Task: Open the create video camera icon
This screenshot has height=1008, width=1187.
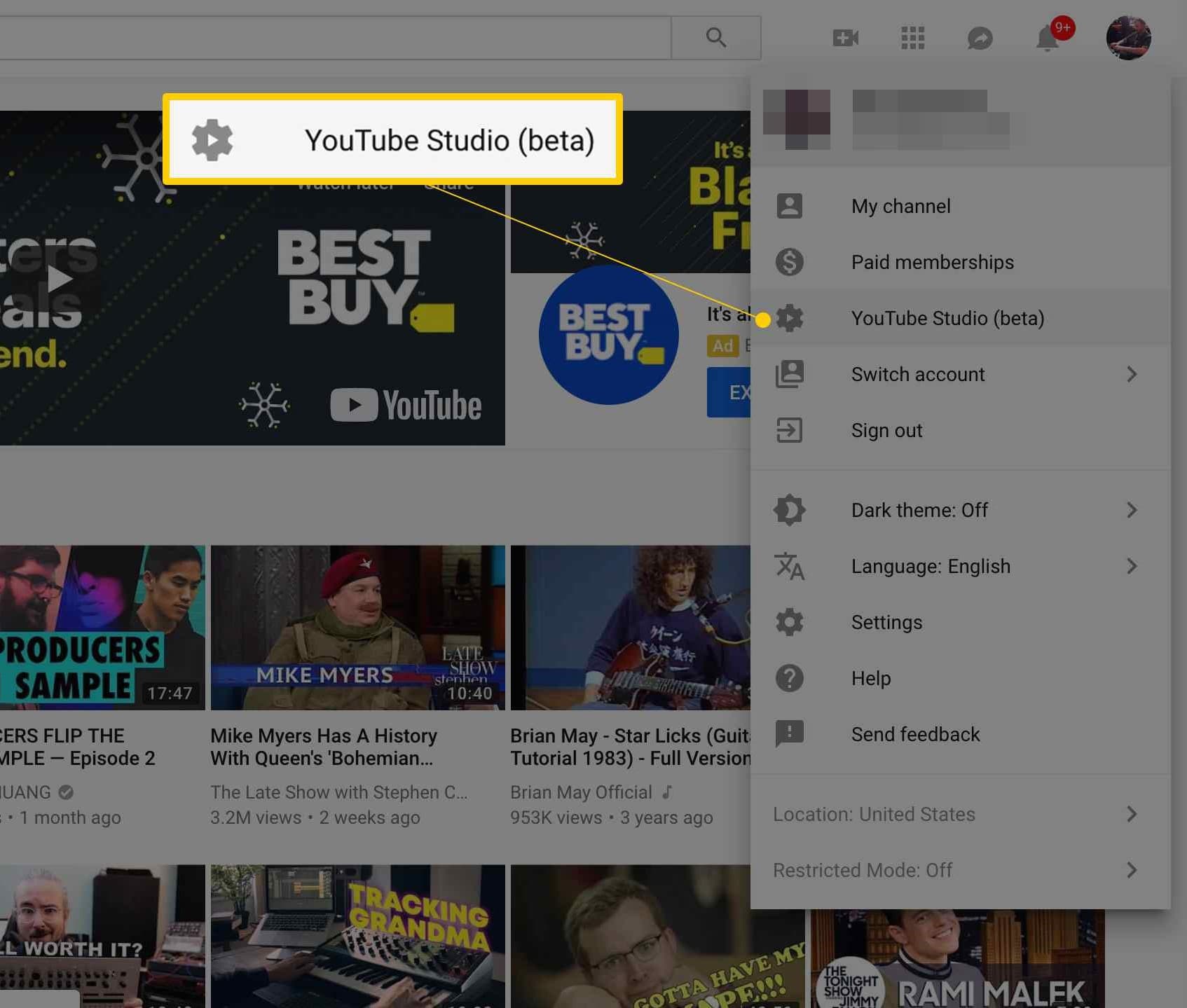Action: pos(845,38)
